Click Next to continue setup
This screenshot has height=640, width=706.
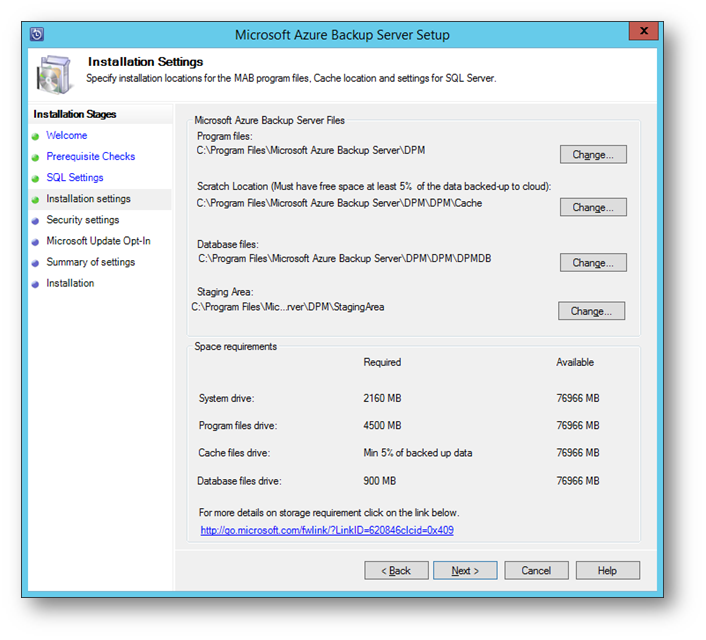point(465,571)
